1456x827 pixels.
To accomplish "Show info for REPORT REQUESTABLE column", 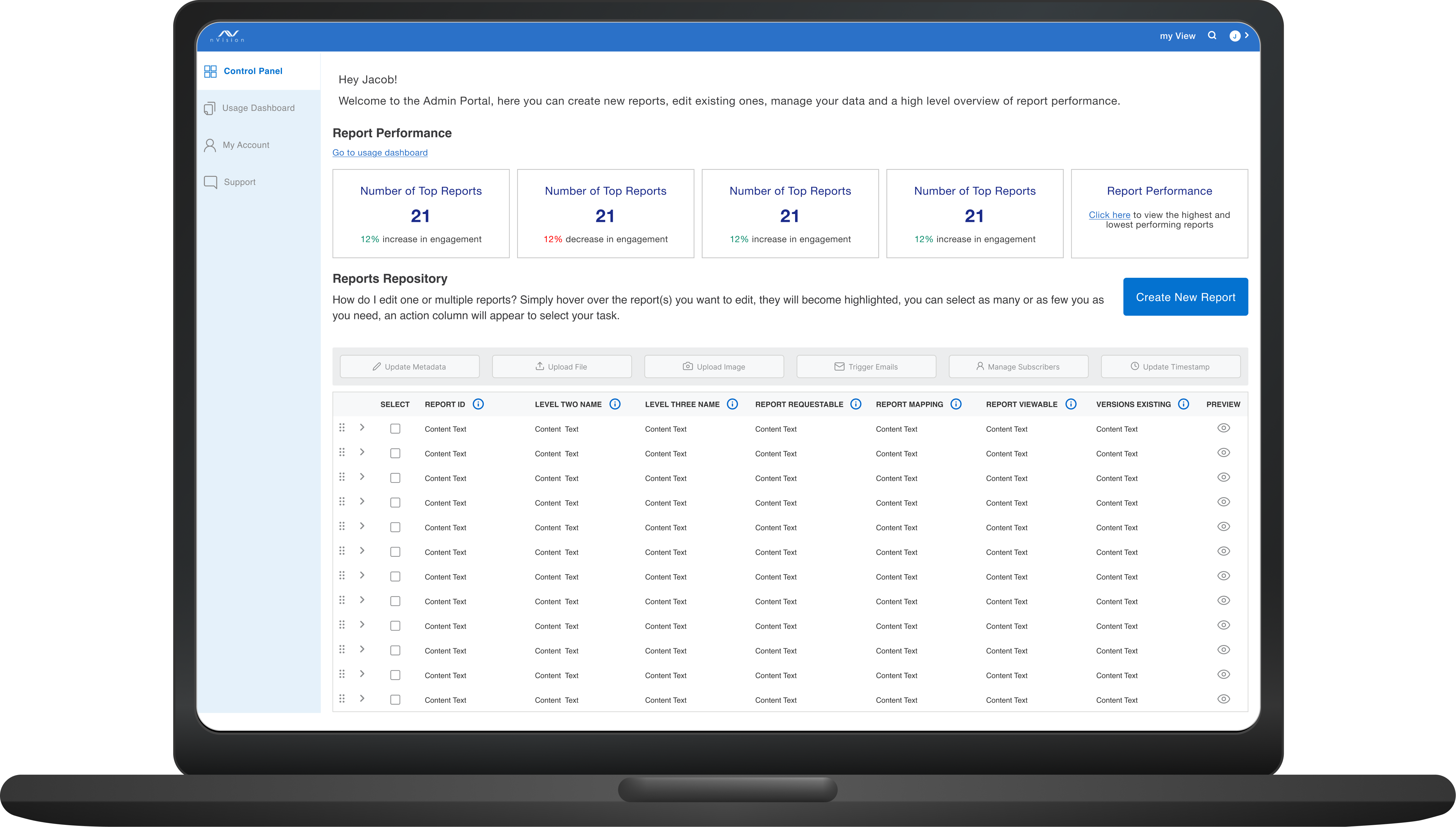I will click(856, 404).
